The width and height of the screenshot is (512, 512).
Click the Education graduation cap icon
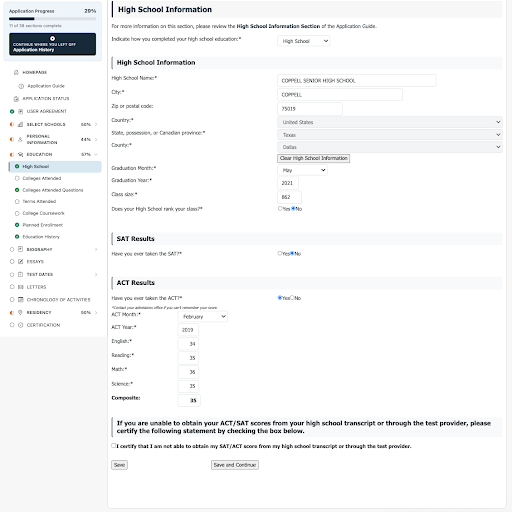pyautogui.click(x=20, y=154)
